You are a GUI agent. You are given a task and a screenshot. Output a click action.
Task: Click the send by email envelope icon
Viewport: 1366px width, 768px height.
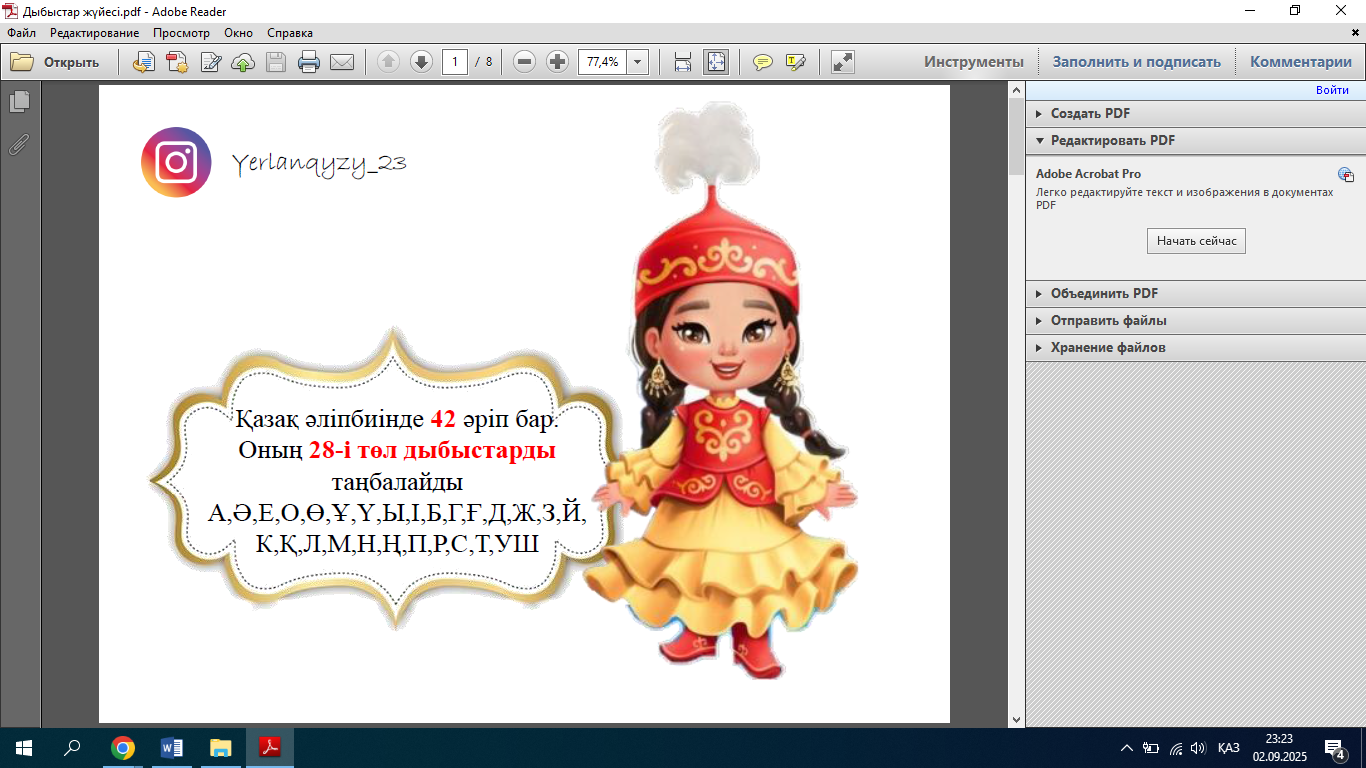pyautogui.click(x=342, y=62)
